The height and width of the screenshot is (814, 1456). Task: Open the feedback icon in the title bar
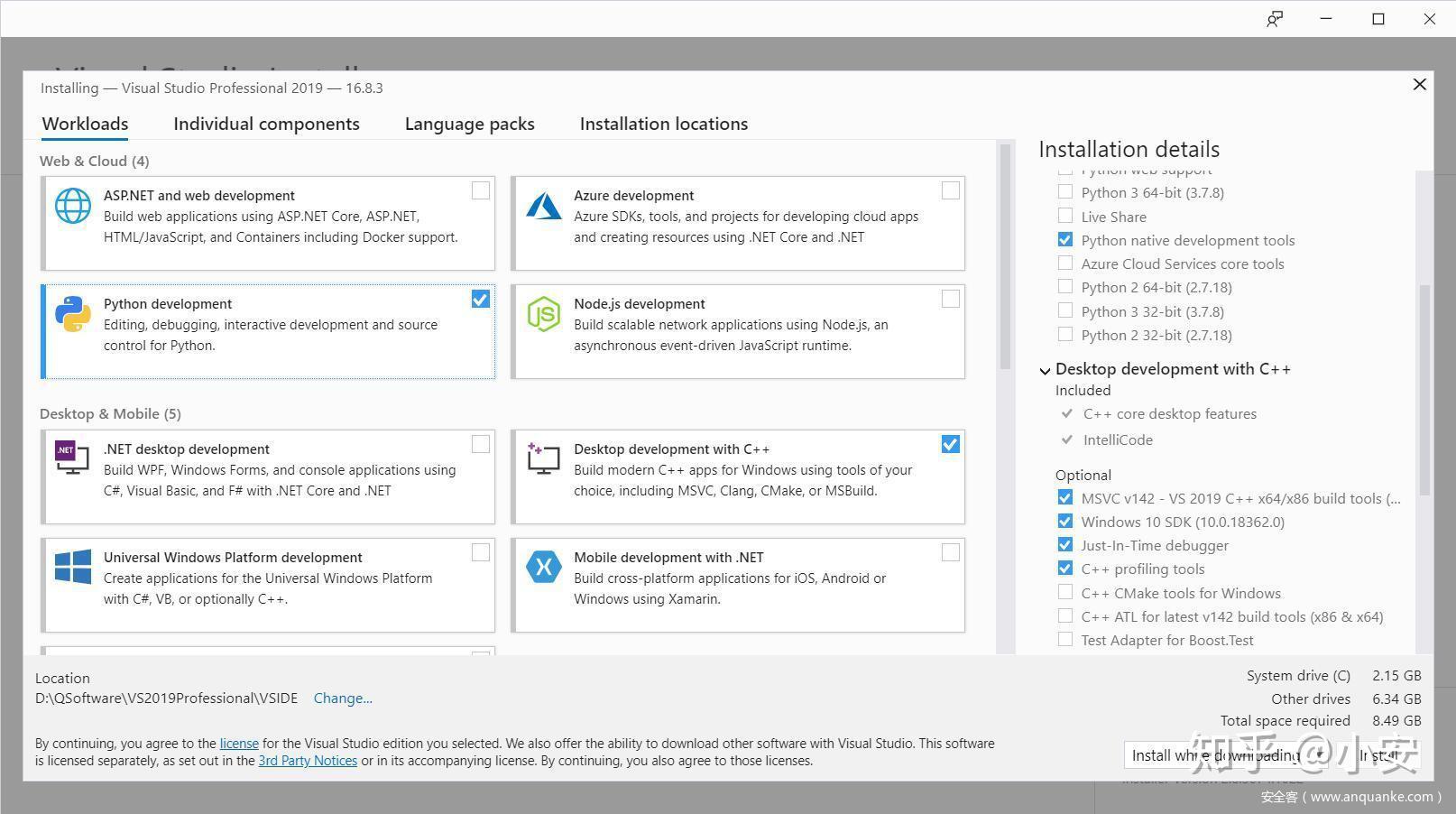point(1275,19)
